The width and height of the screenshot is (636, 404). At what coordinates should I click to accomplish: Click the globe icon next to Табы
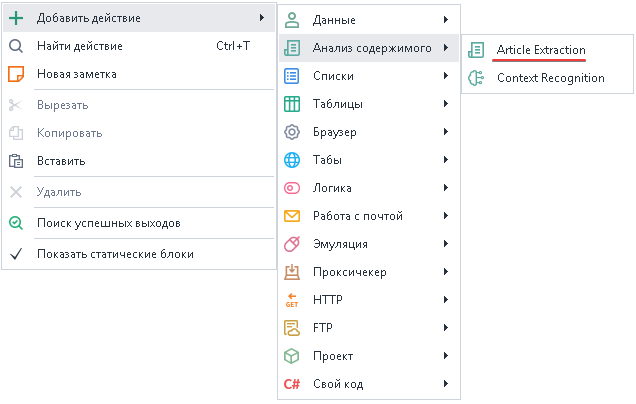(292, 160)
